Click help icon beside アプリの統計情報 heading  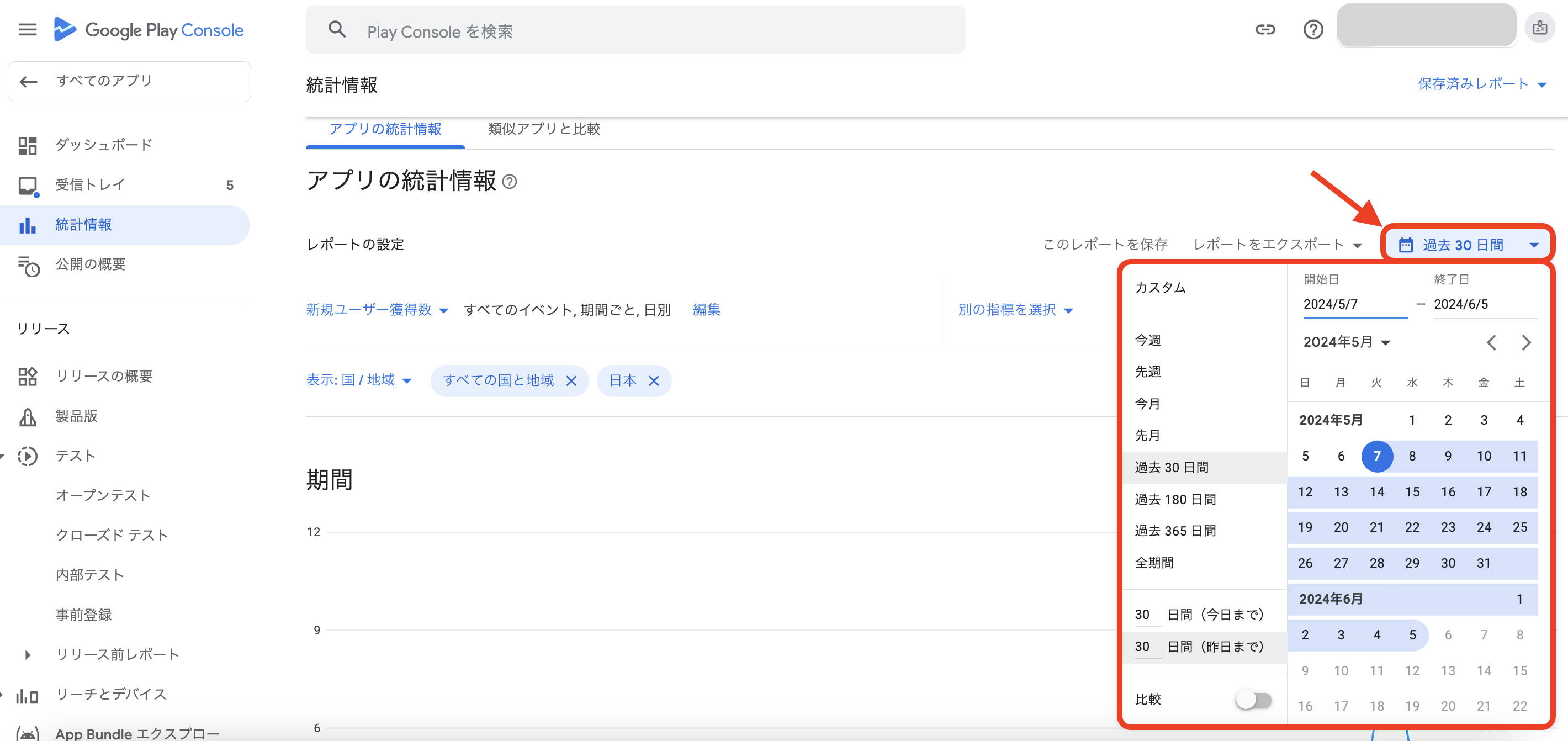510,182
